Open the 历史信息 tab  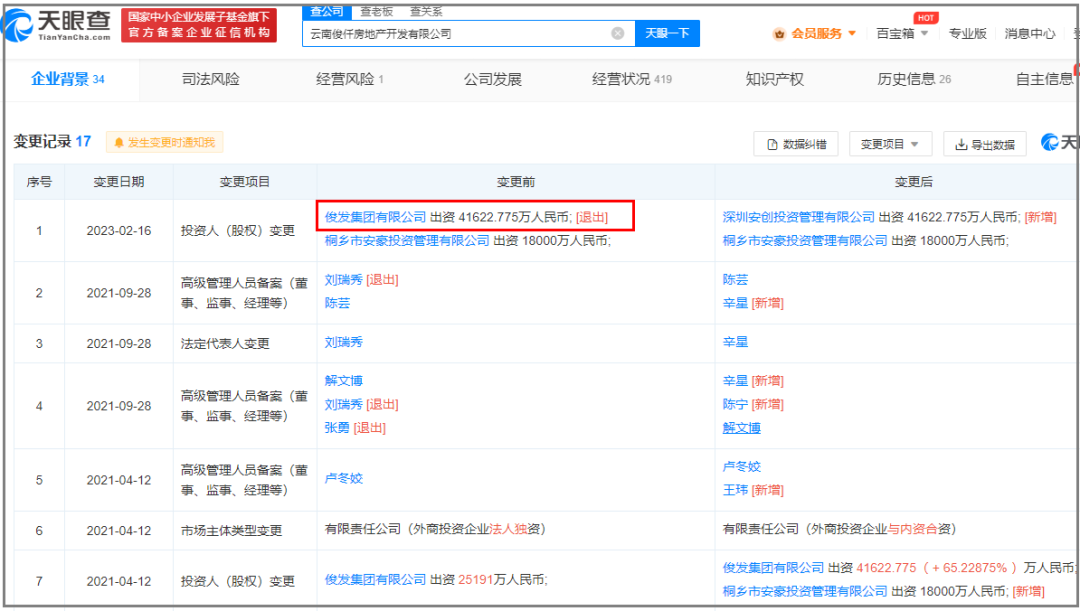point(913,79)
